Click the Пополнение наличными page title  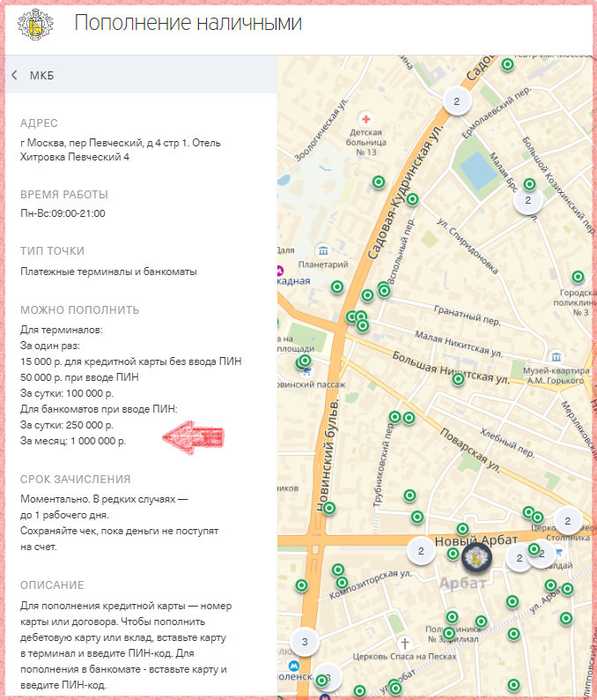tap(188, 23)
